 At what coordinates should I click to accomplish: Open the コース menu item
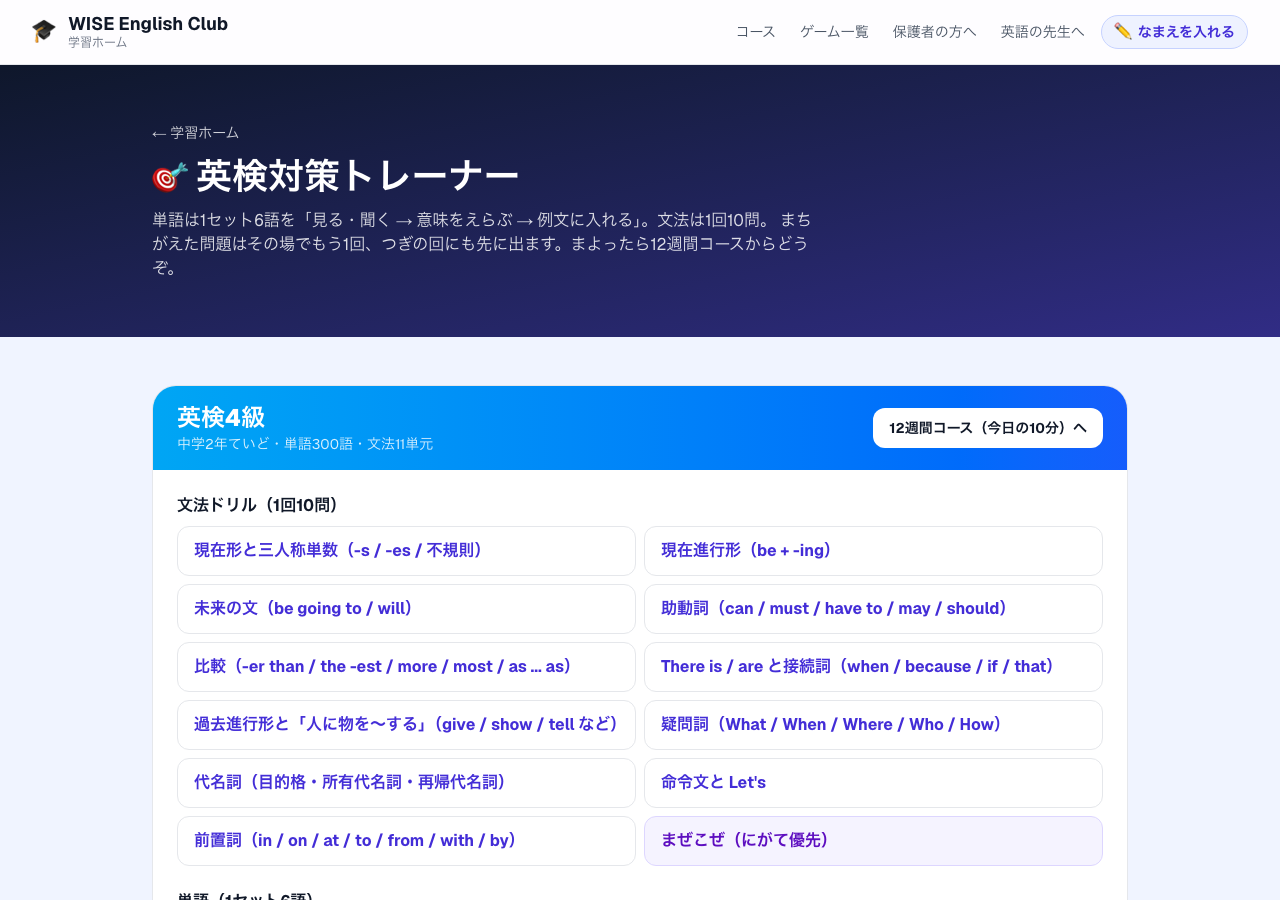click(x=756, y=32)
